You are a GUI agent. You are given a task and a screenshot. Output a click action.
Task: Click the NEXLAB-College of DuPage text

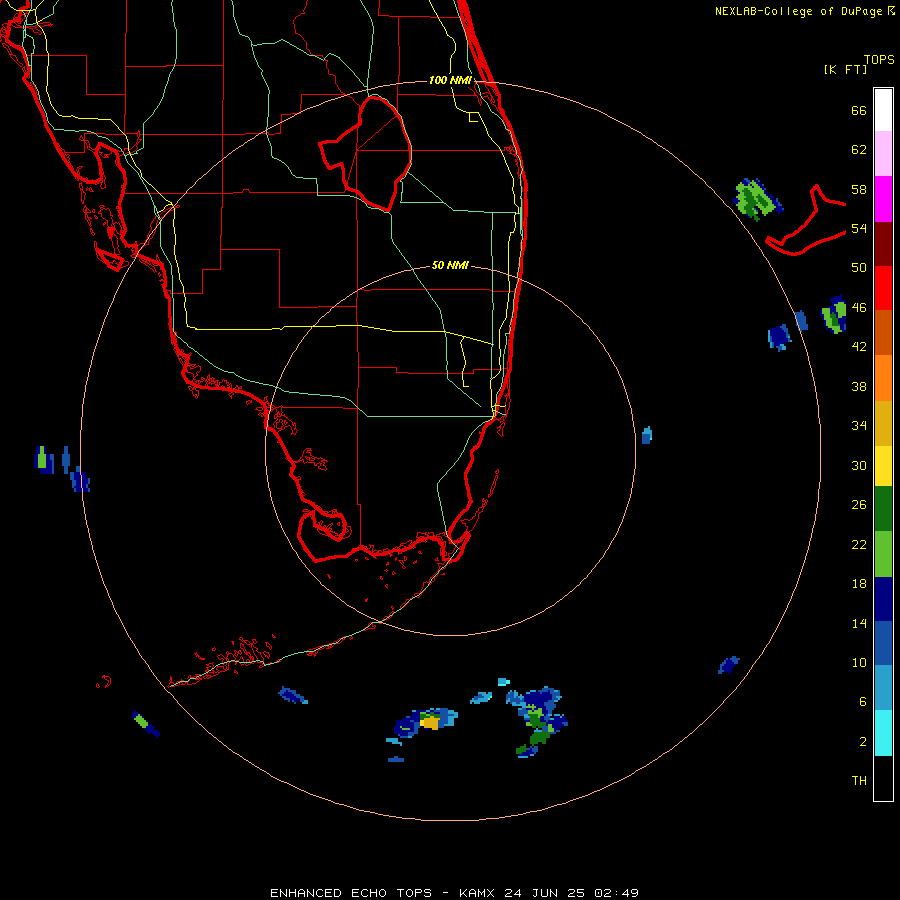pyautogui.click(x=800, y=11)
